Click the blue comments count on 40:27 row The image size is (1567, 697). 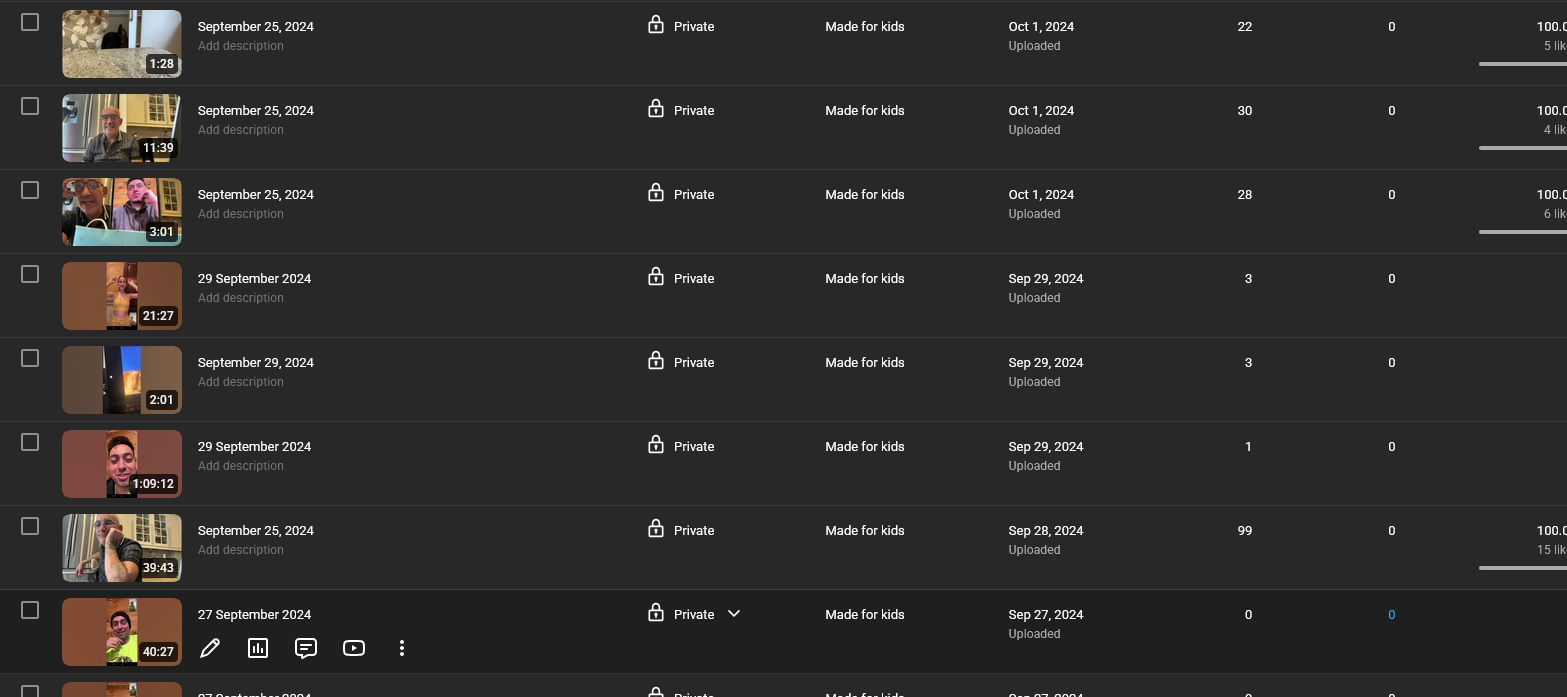pos(1391,615)
